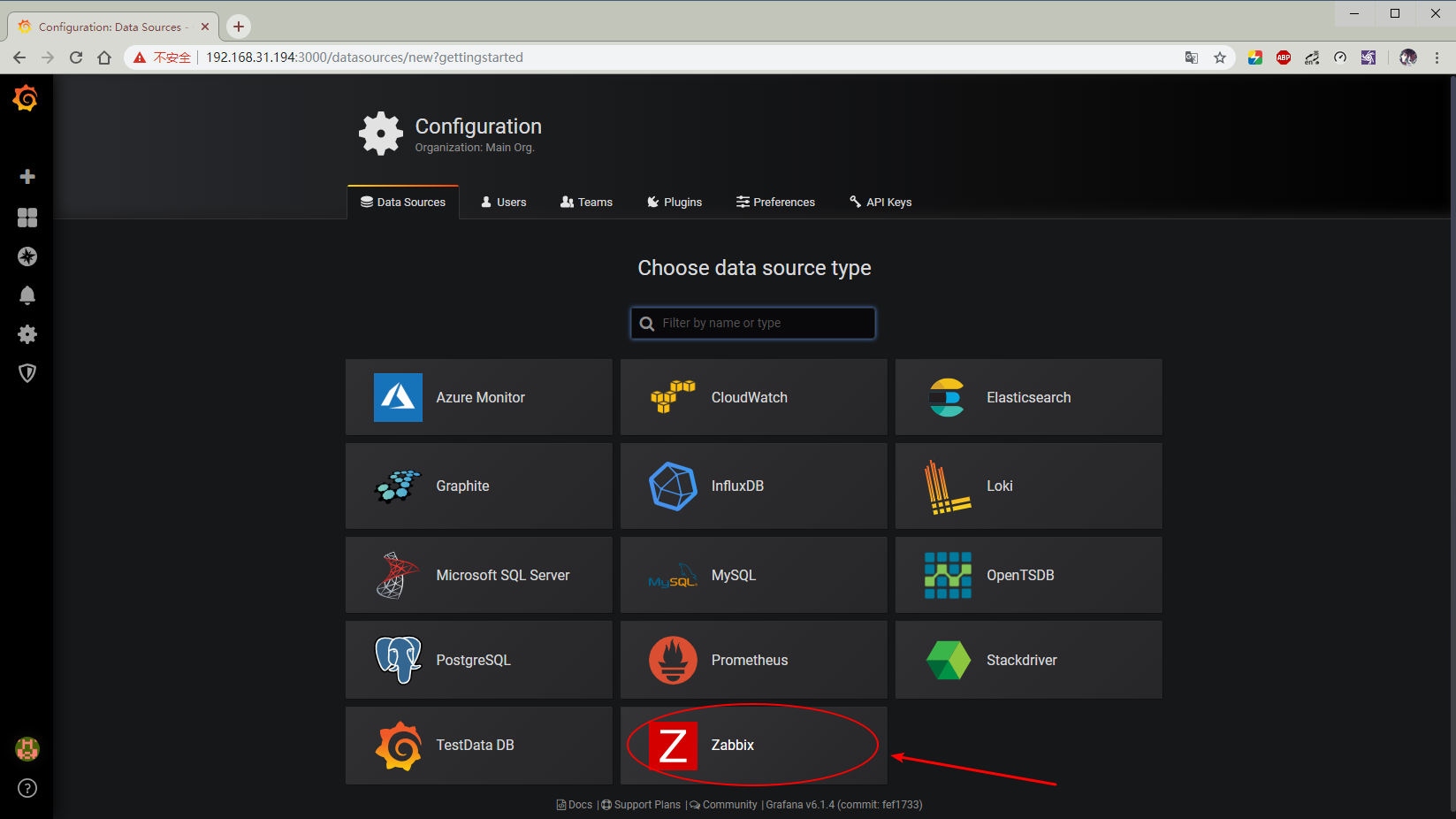1456x819 pixels.
Task: Open the Grafana v6.1.4 version link
Action: tap(844, 805)
